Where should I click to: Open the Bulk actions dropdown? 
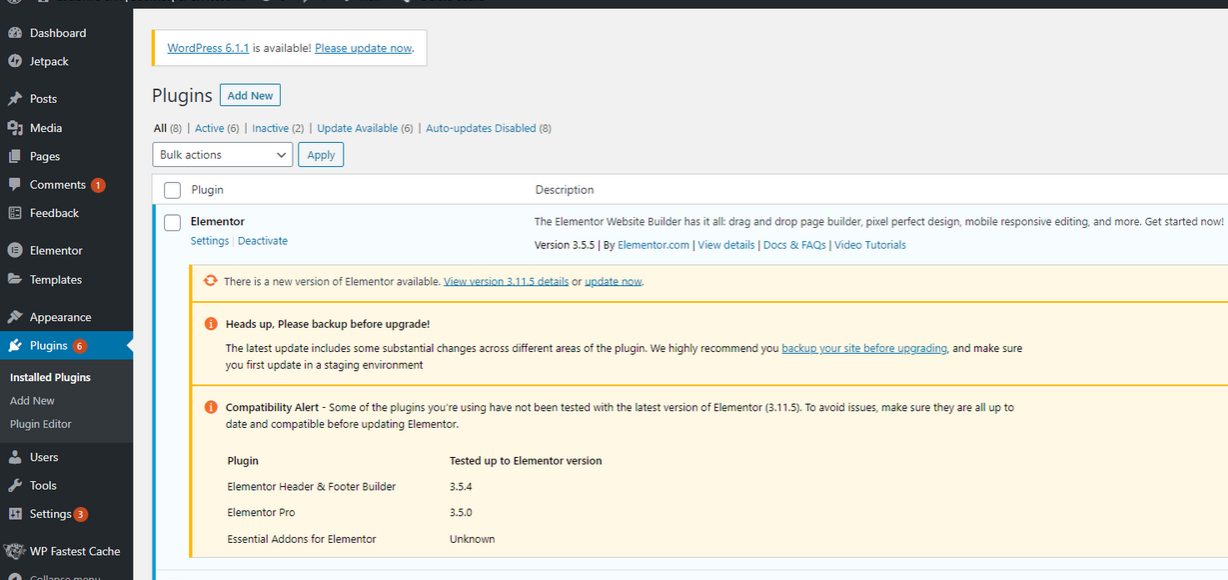[223, 155]
